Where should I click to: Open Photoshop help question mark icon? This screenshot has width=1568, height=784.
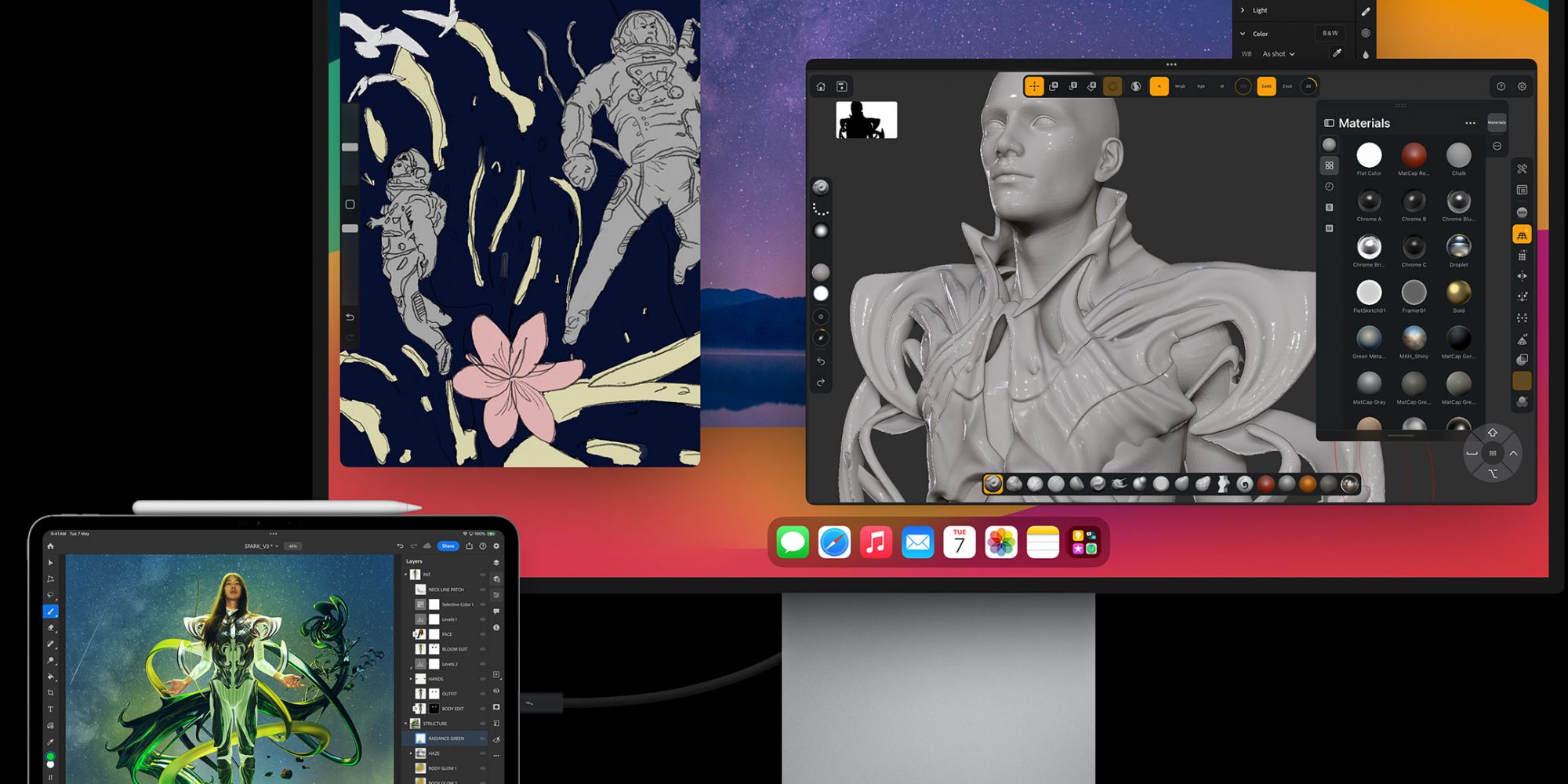point(483,546)
